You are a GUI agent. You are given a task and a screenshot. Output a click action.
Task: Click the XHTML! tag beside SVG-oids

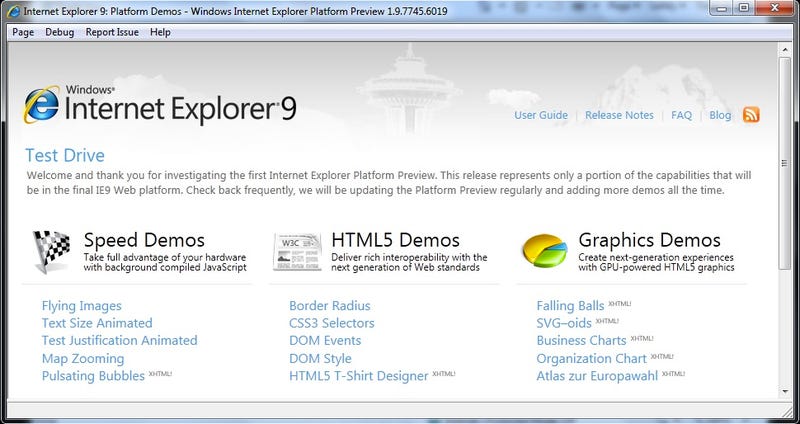(607, 321)
